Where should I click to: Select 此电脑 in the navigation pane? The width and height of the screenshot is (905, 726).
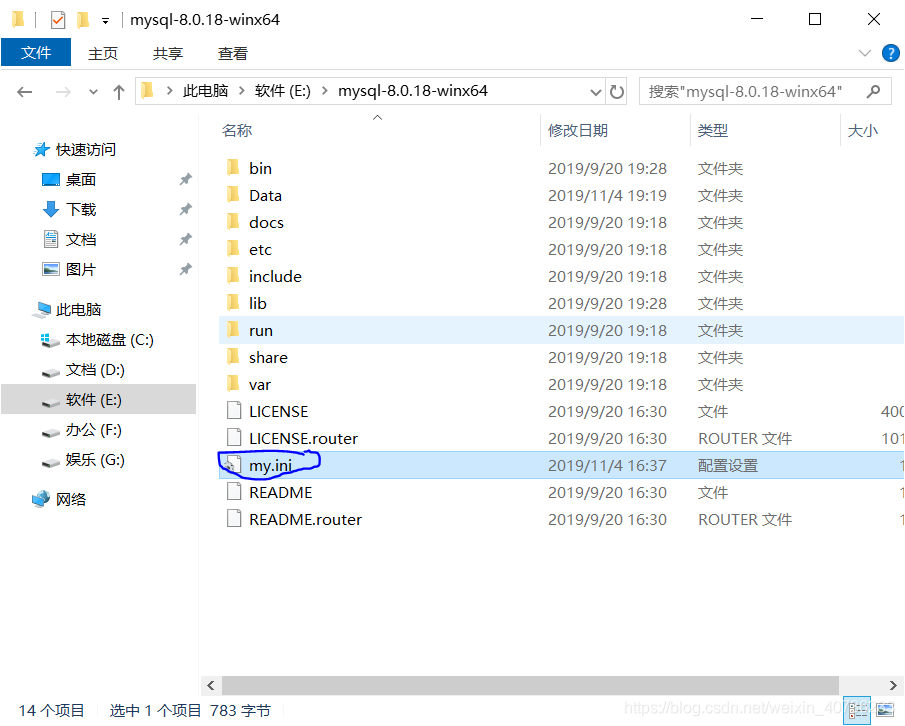pos(78,310)
